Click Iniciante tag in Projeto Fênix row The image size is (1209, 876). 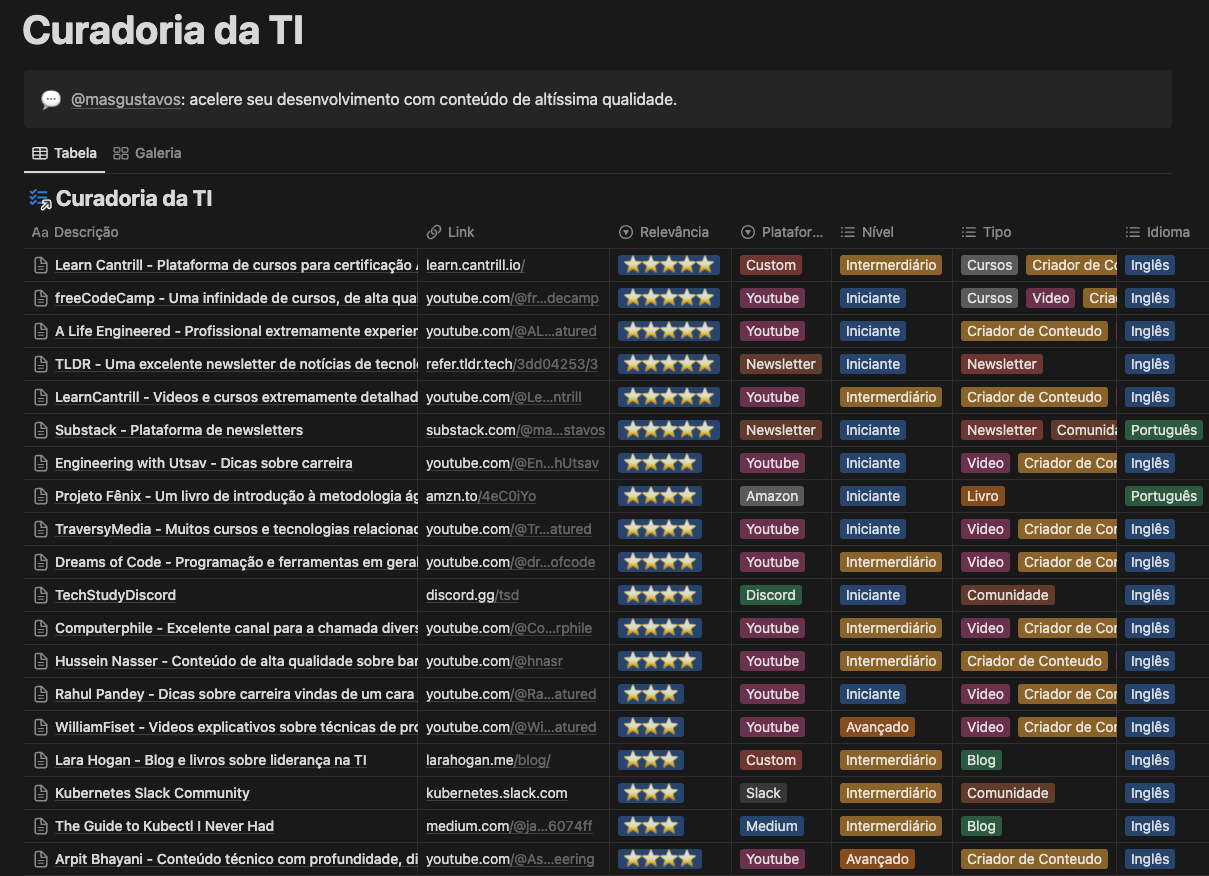[x=873, y=496]
